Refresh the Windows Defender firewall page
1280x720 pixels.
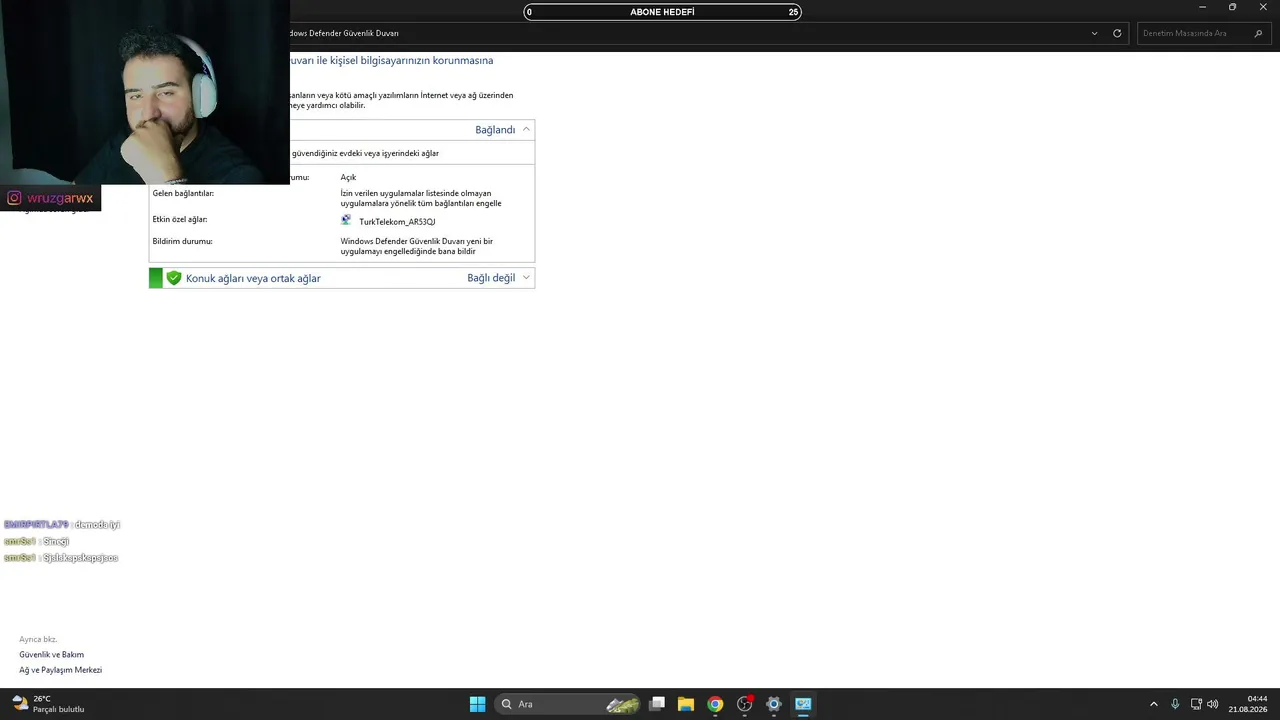tap(1117, 33)
